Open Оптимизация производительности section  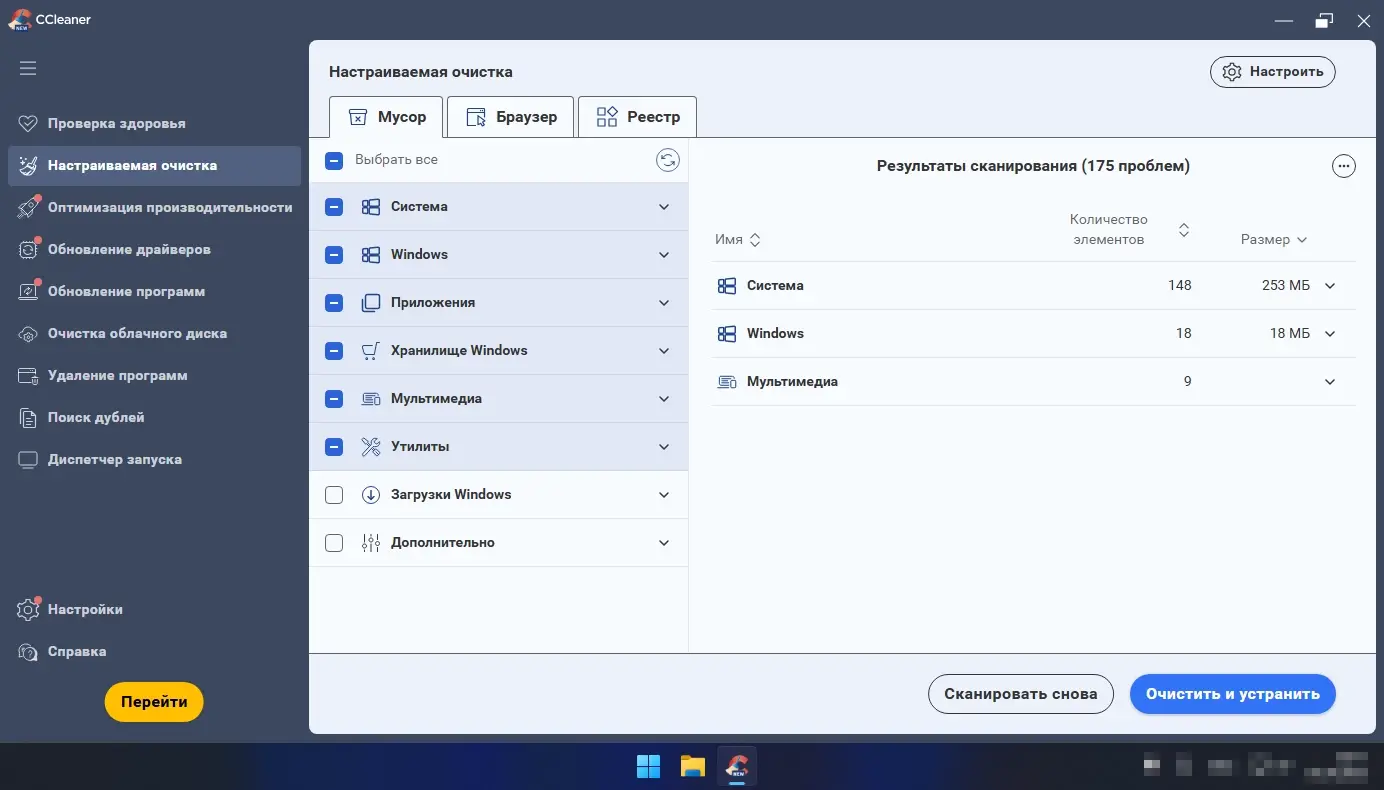(x=154, y=208)
